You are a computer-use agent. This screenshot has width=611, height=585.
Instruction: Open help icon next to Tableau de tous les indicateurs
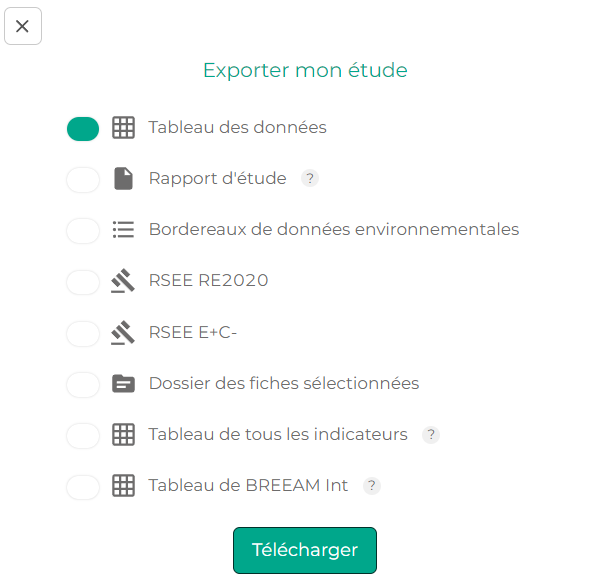point(431,435)
